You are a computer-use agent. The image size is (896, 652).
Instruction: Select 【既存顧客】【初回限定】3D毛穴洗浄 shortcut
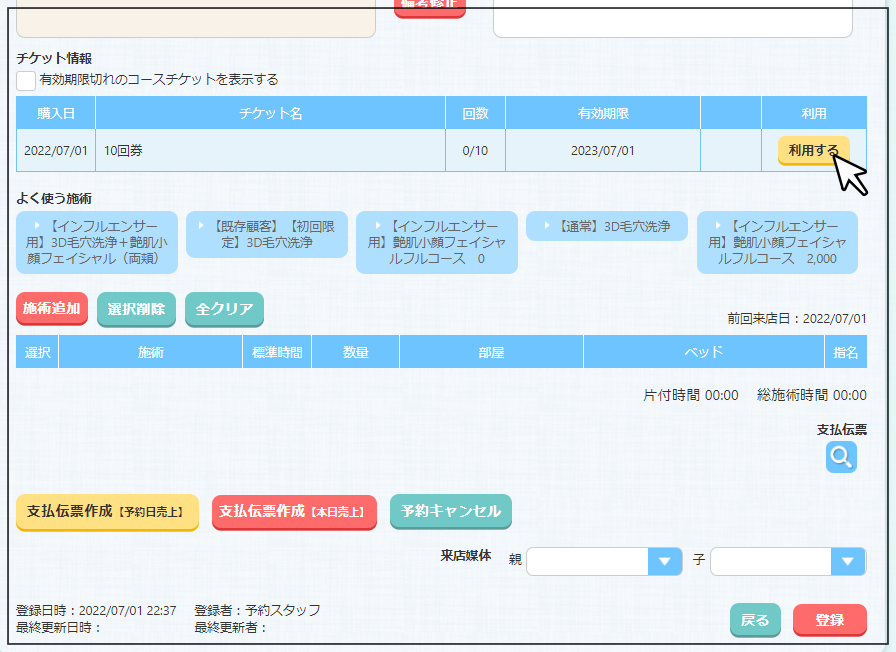click(x=267, y=234)
